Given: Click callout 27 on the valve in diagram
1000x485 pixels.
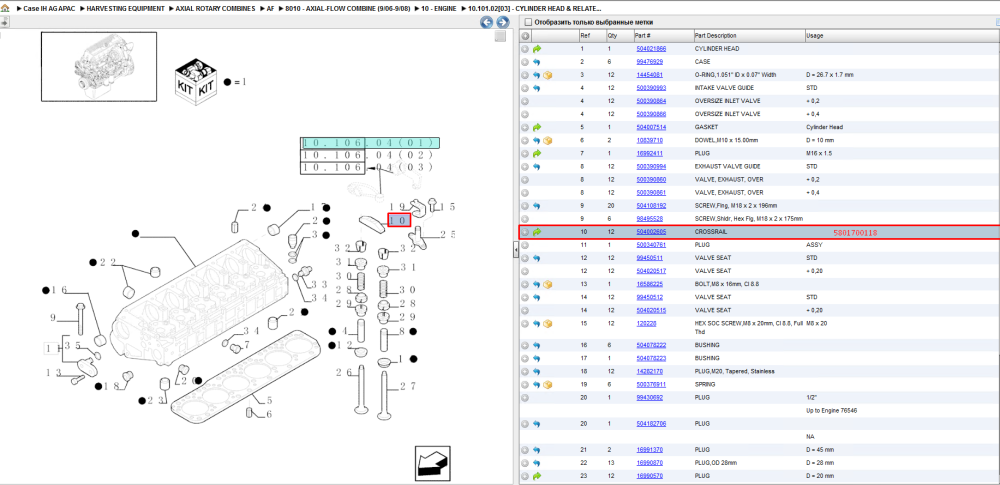Looking at the screenshot, I should pos(407,386).
